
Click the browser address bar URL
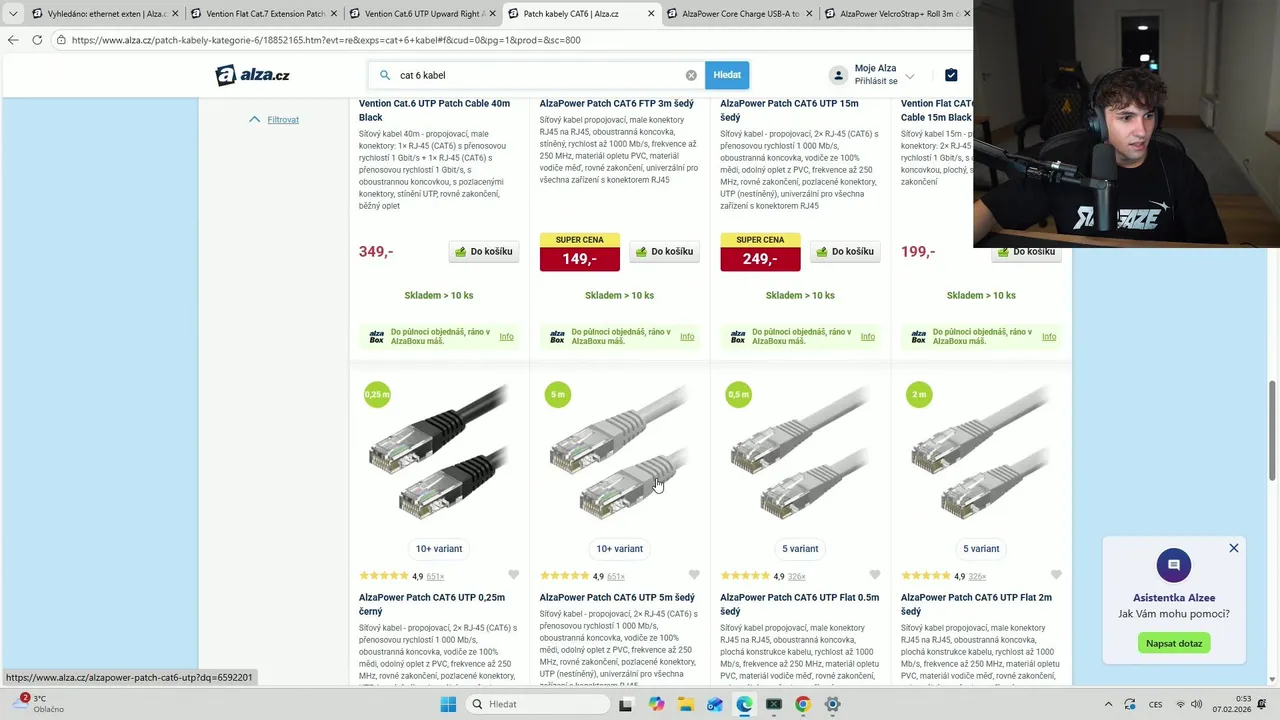click(x=326, y=40)
